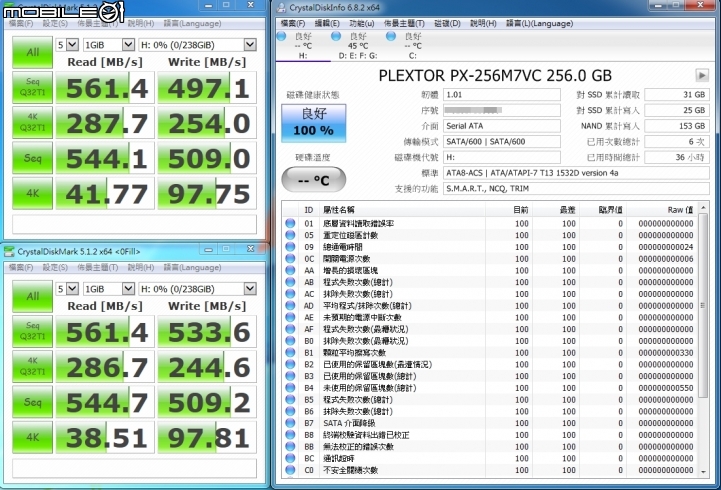The image size is (721, 490).
Task: Open 語言(L)(Language) menu in CrystalDiskInfo
Action: tap(539, 23)
